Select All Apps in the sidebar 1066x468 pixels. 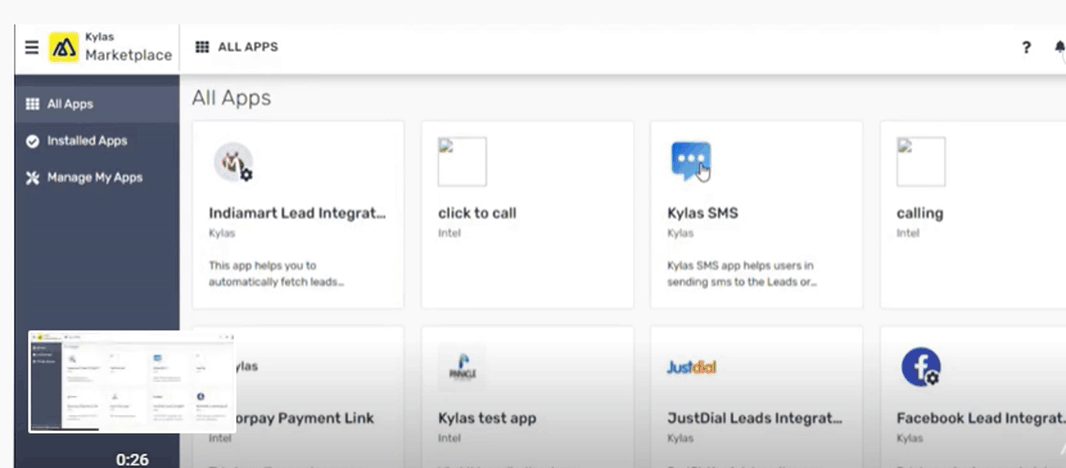tap(96, 104)
